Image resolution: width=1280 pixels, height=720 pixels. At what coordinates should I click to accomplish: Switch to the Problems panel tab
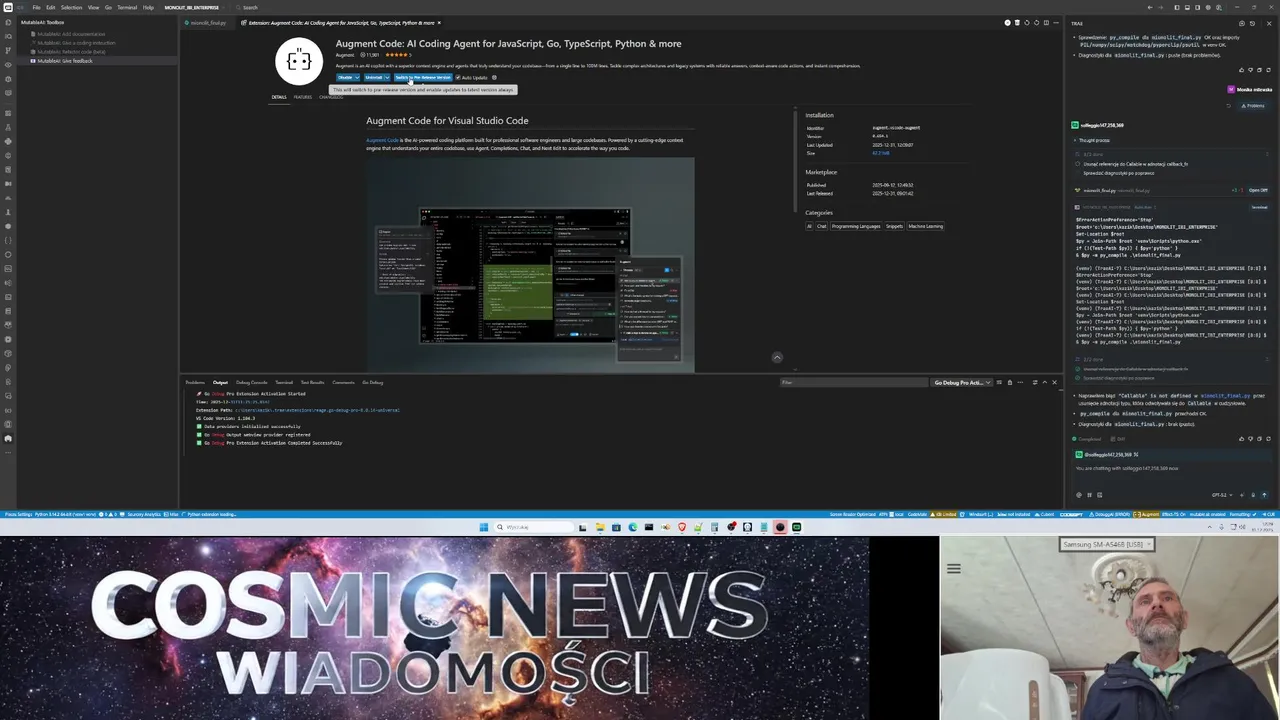pos(195,382)
